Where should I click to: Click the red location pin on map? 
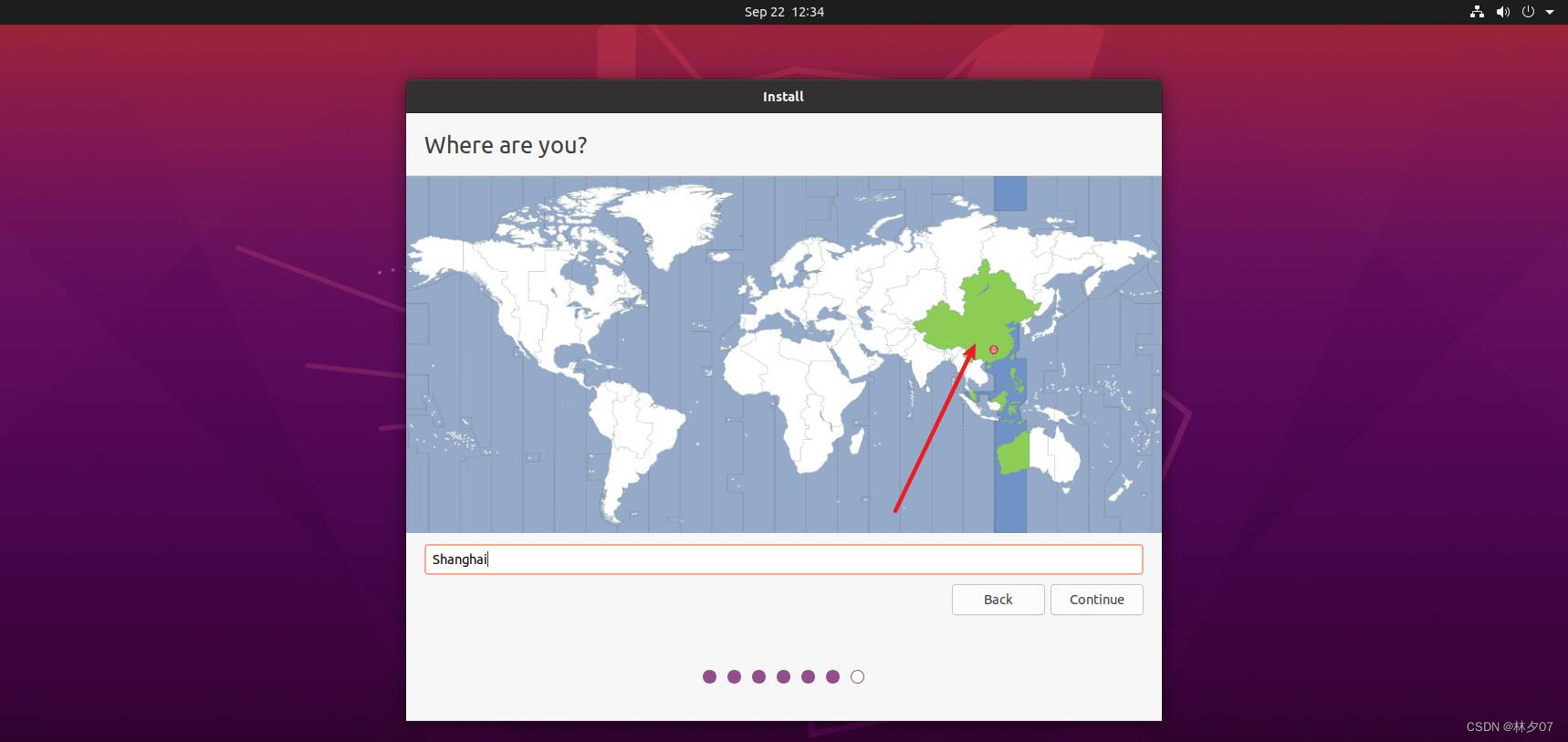994,350
